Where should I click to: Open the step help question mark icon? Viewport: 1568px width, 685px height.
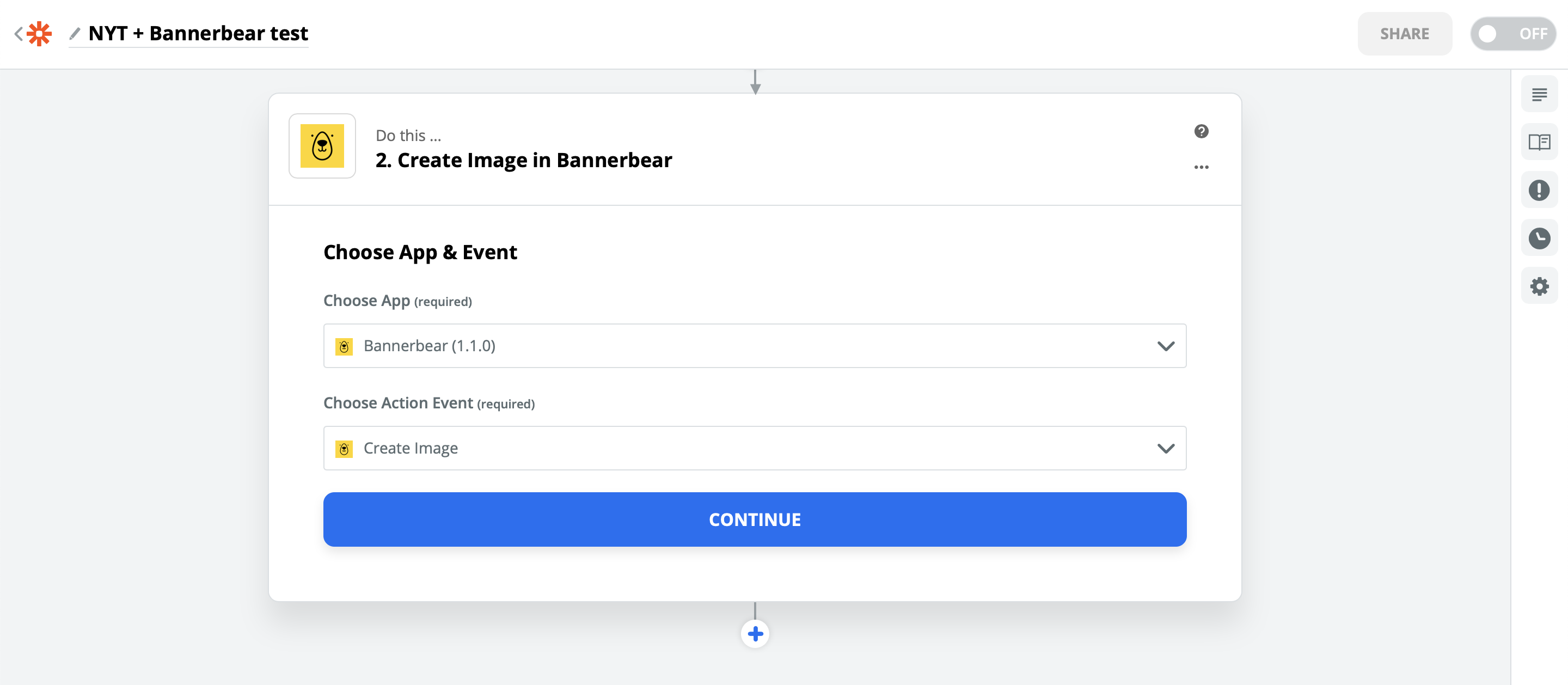click(x=1201, y=132)
